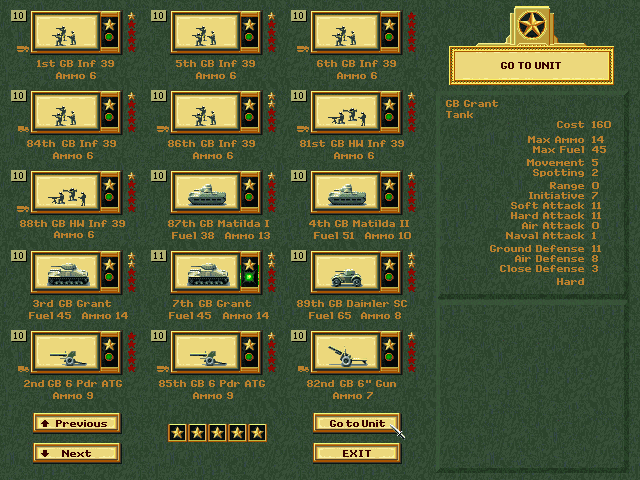Select the 87th GB Matilda I tank
The height and width of the screenshot is (480, 640).
click(x=205, y=193)
